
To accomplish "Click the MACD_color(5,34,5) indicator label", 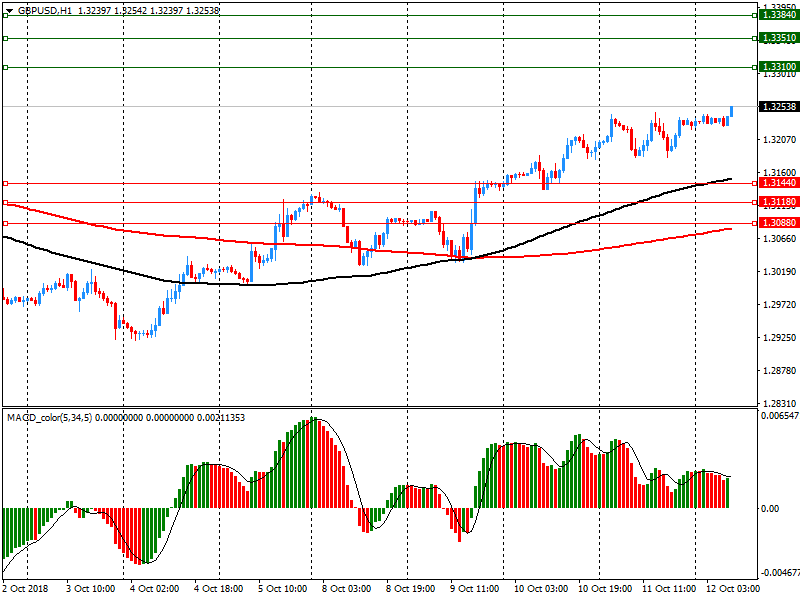I will (x=50, y=417).
